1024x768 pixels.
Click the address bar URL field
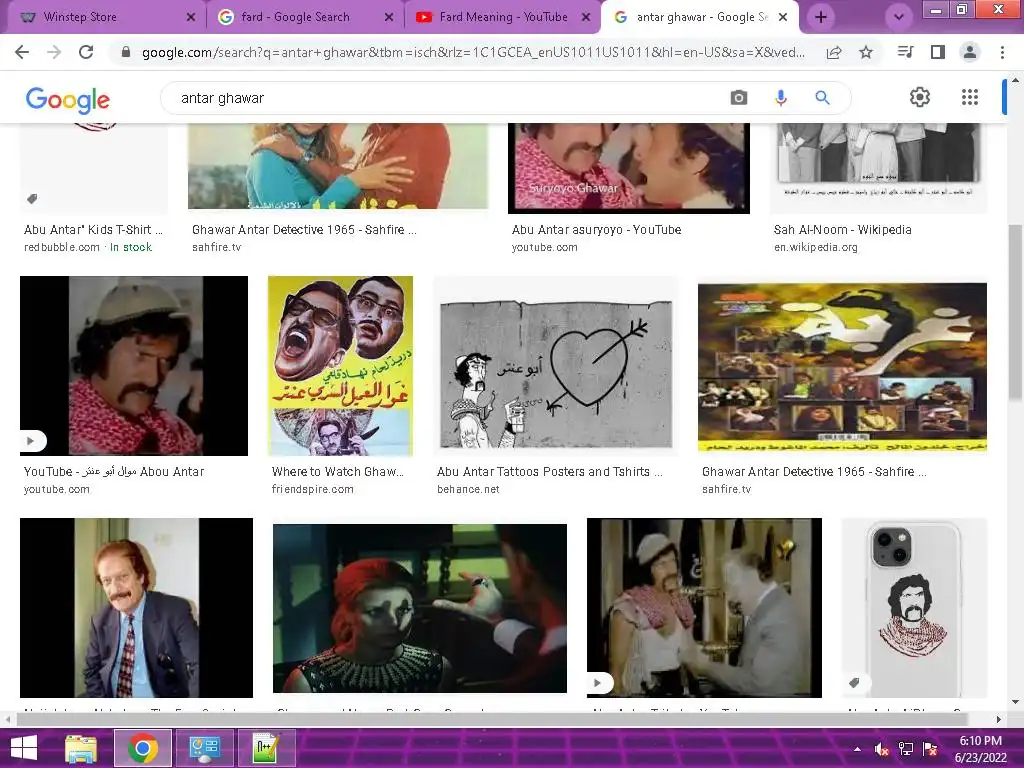(x=473, y=52)
